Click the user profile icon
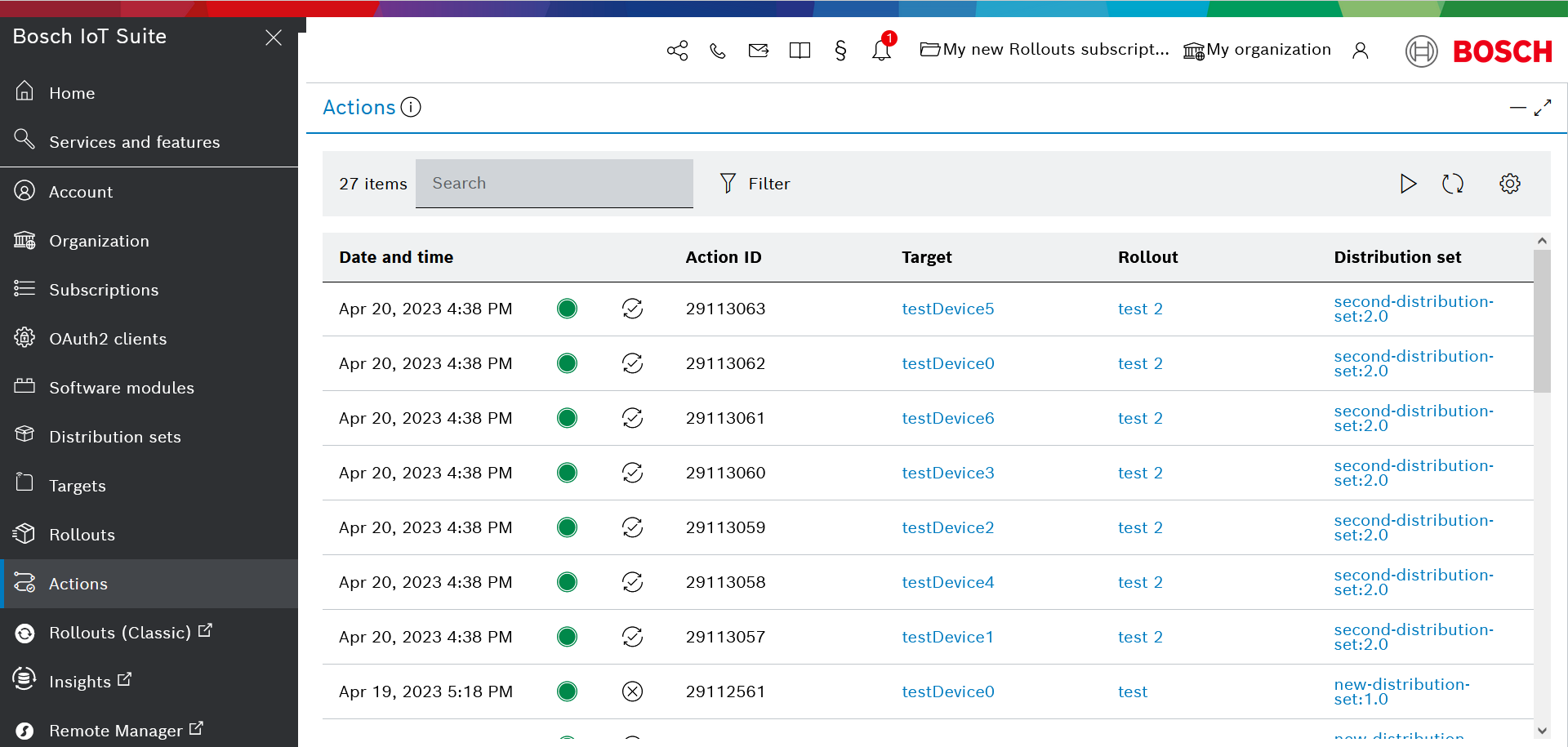This screenshot has width=1568, height=747. pyautogui.click(x=1360, y=51)
